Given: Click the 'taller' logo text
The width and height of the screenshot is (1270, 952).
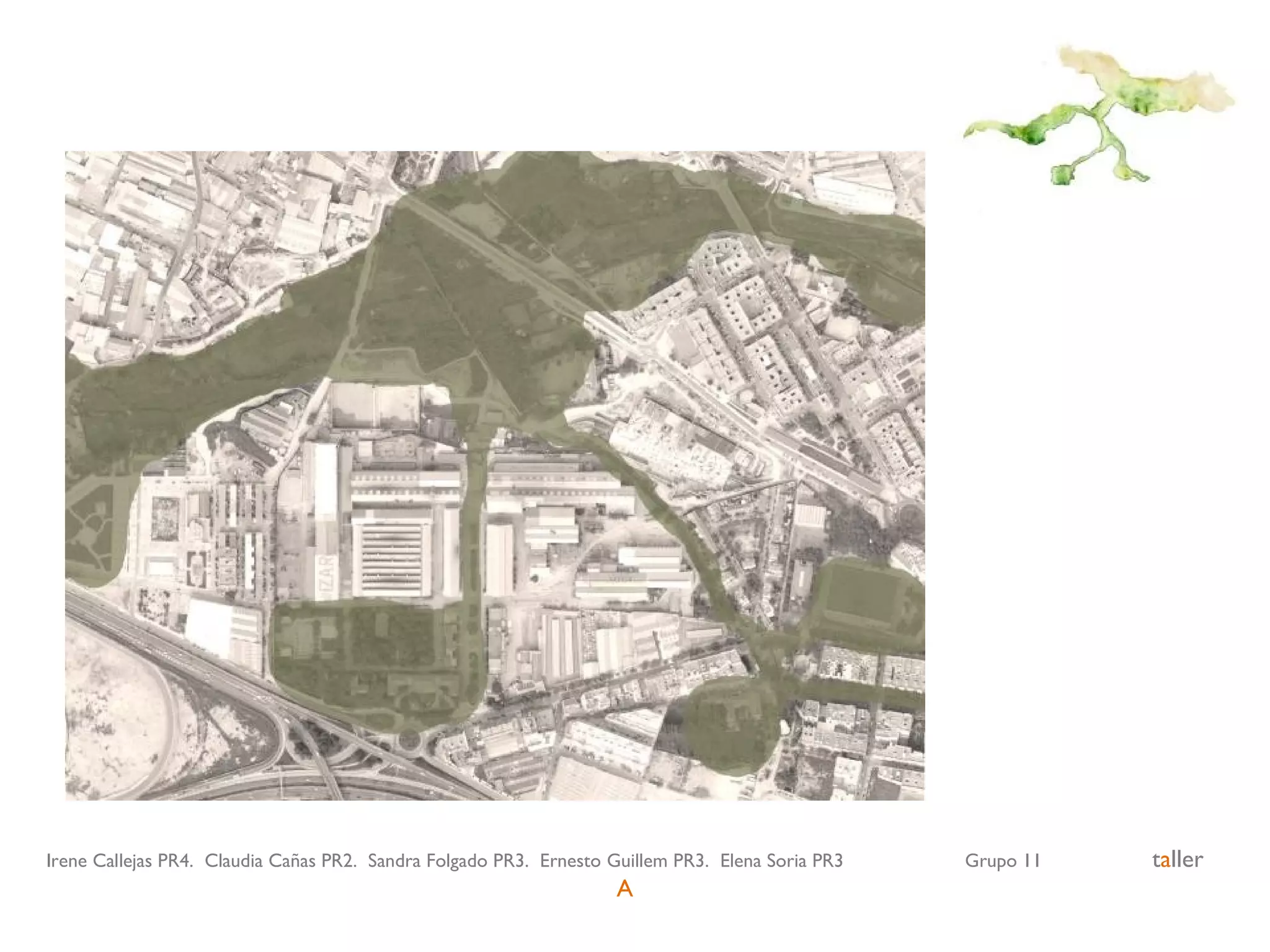Looking at the screenshot, I should click(1177, 860).
